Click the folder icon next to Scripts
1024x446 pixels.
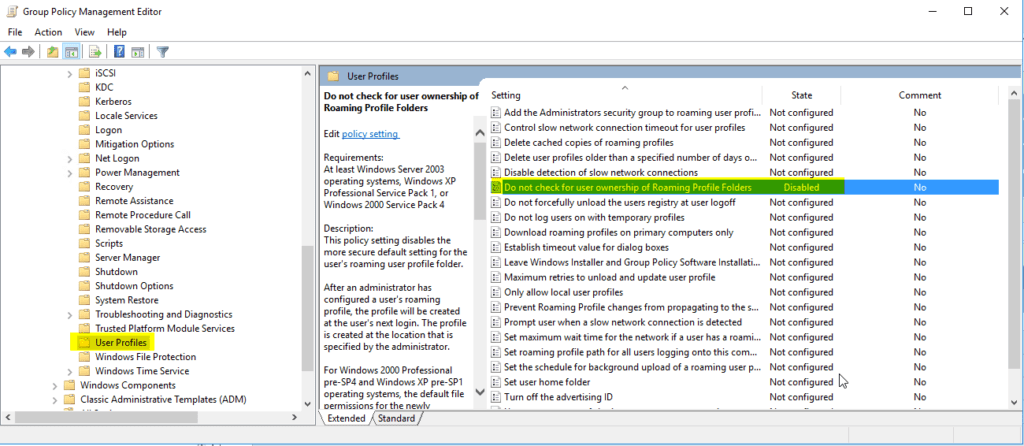coord(84,243)
